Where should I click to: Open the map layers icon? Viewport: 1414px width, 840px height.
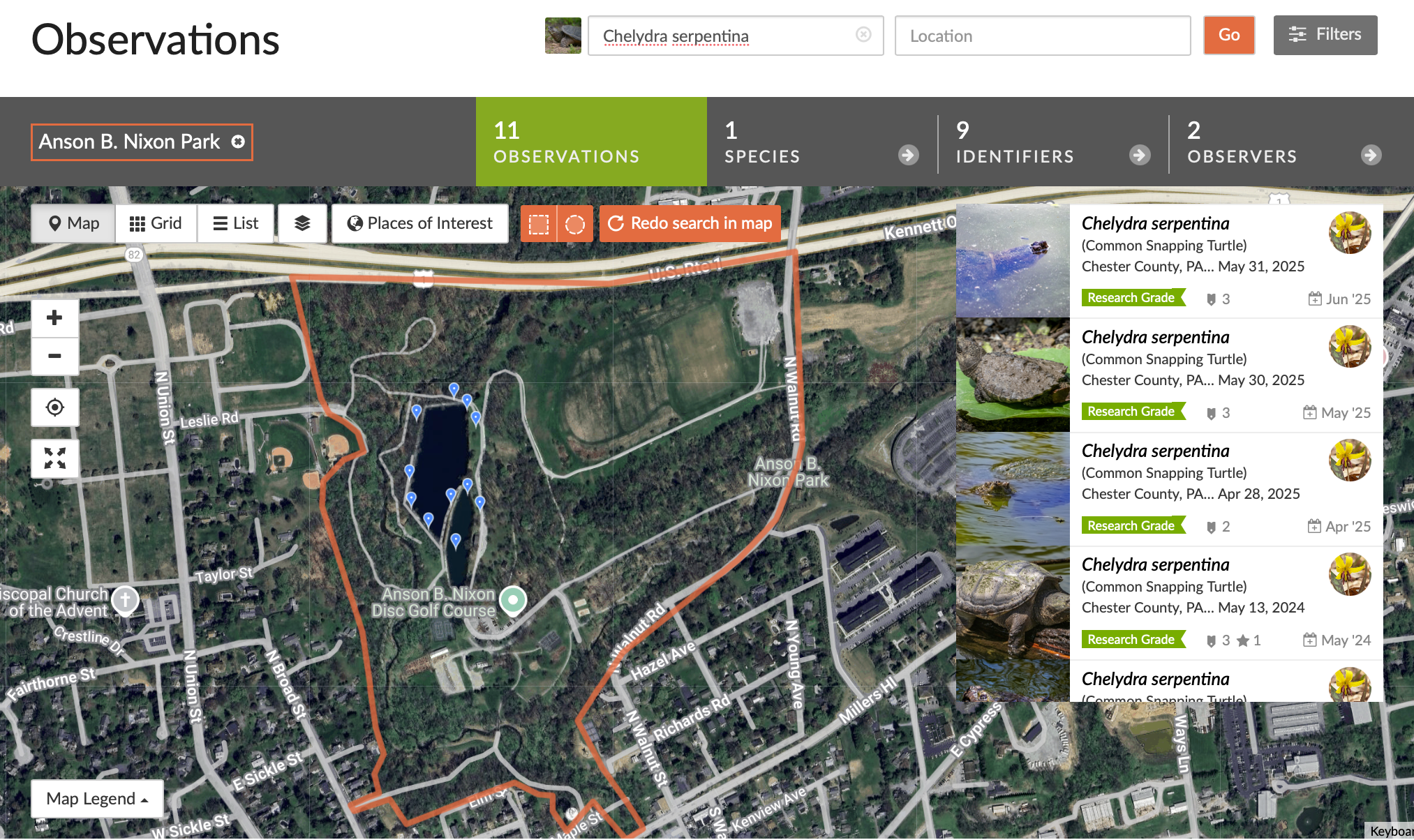click(x=302, y=223)
